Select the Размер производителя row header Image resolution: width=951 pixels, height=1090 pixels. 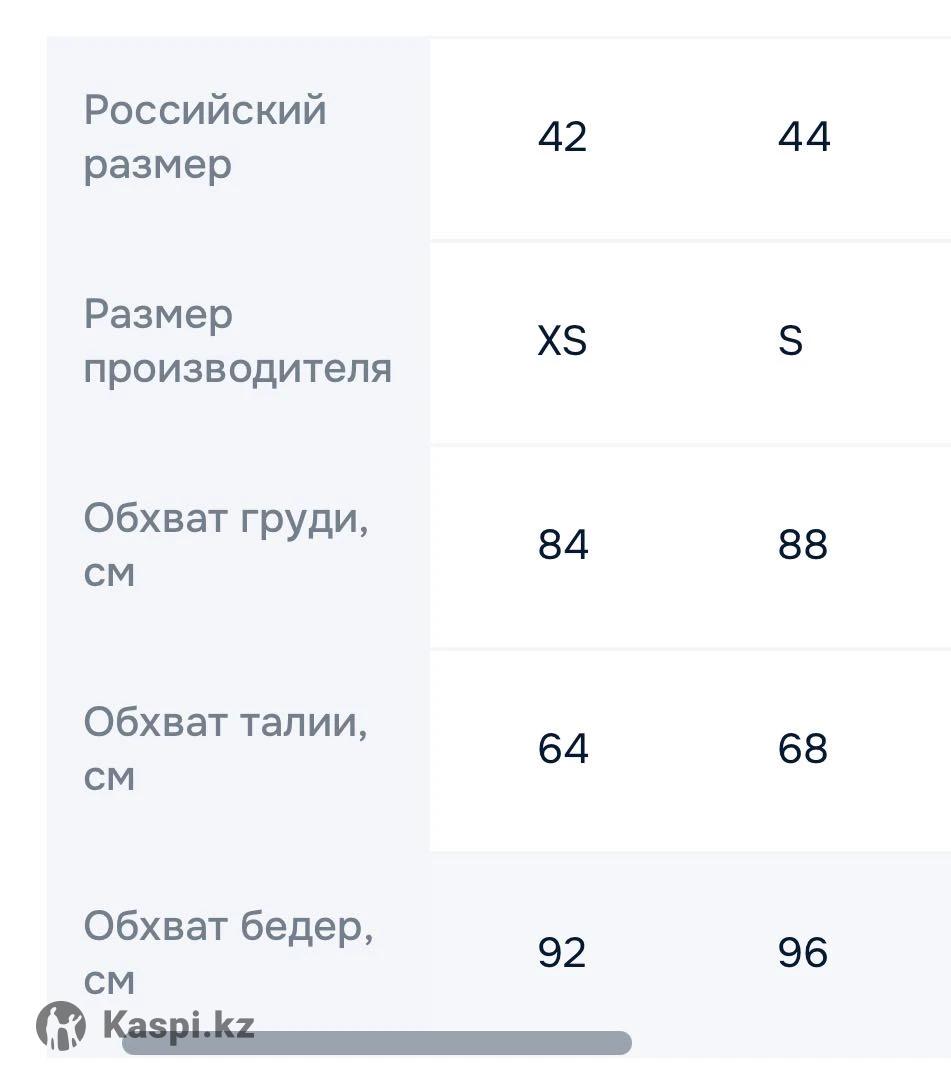pos(237,341)
